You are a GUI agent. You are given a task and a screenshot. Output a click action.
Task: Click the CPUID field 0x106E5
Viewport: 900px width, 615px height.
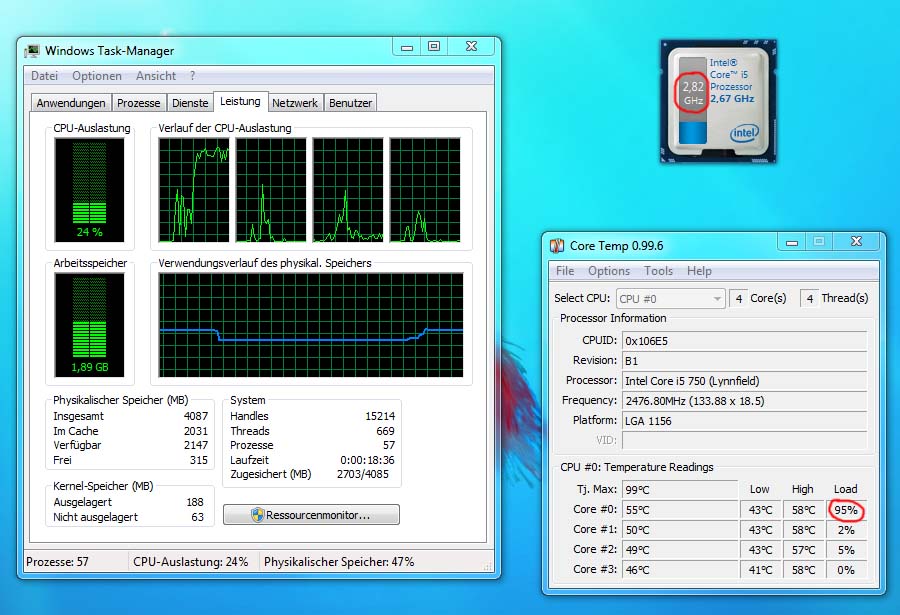pos(744,341)
